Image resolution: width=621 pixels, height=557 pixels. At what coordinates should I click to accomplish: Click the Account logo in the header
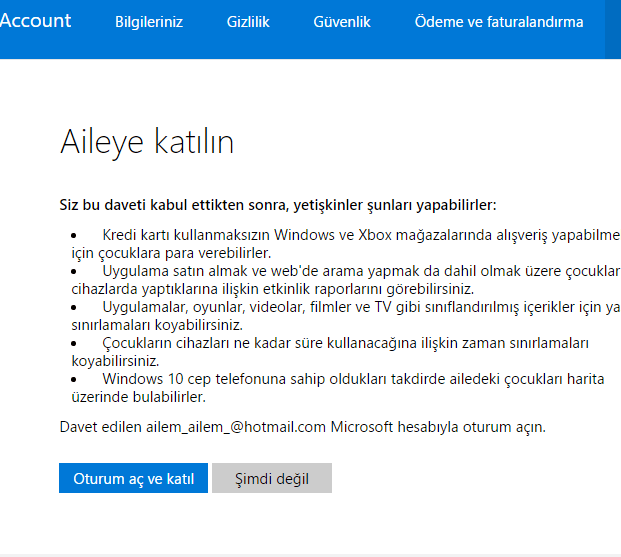35,21
